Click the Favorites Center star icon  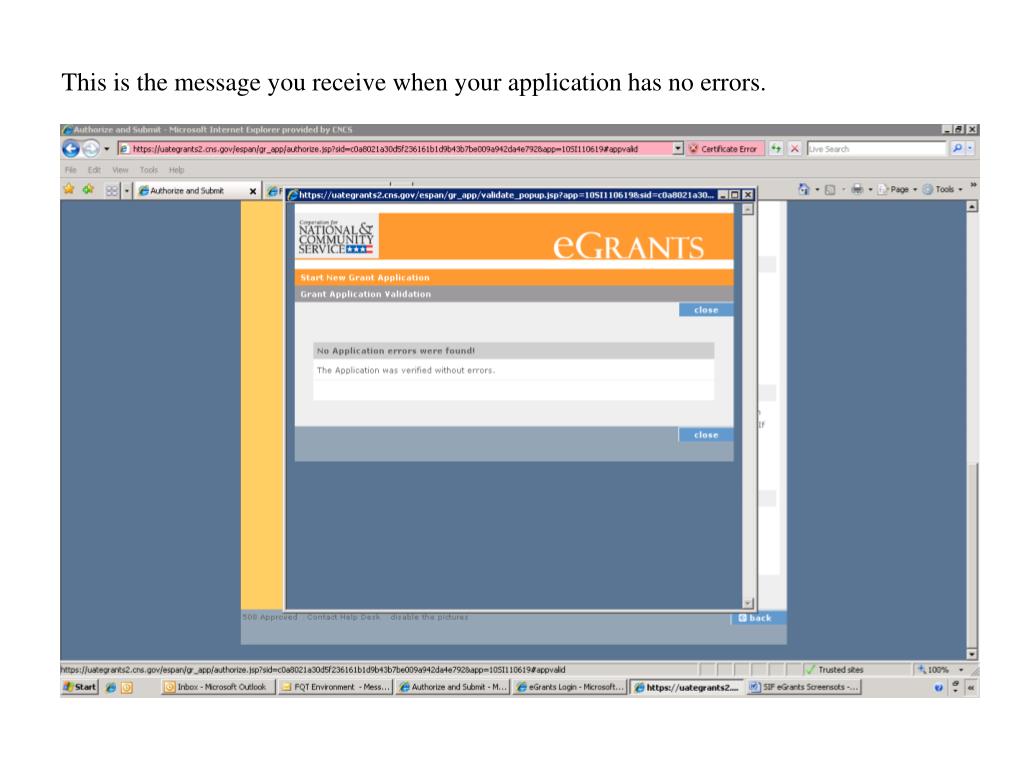click(69, 189)
